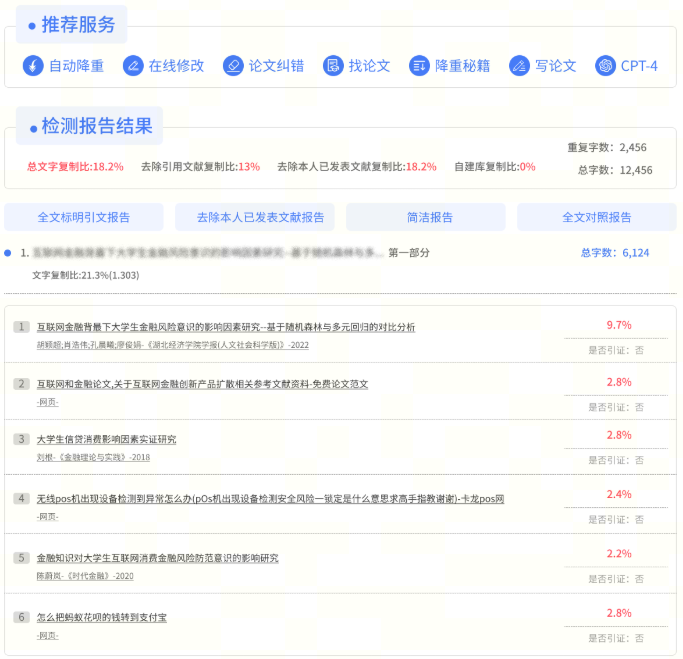
Task: Open 大学生信贷消费影响因素实证研究 link
Action: (x=106, y=439)
